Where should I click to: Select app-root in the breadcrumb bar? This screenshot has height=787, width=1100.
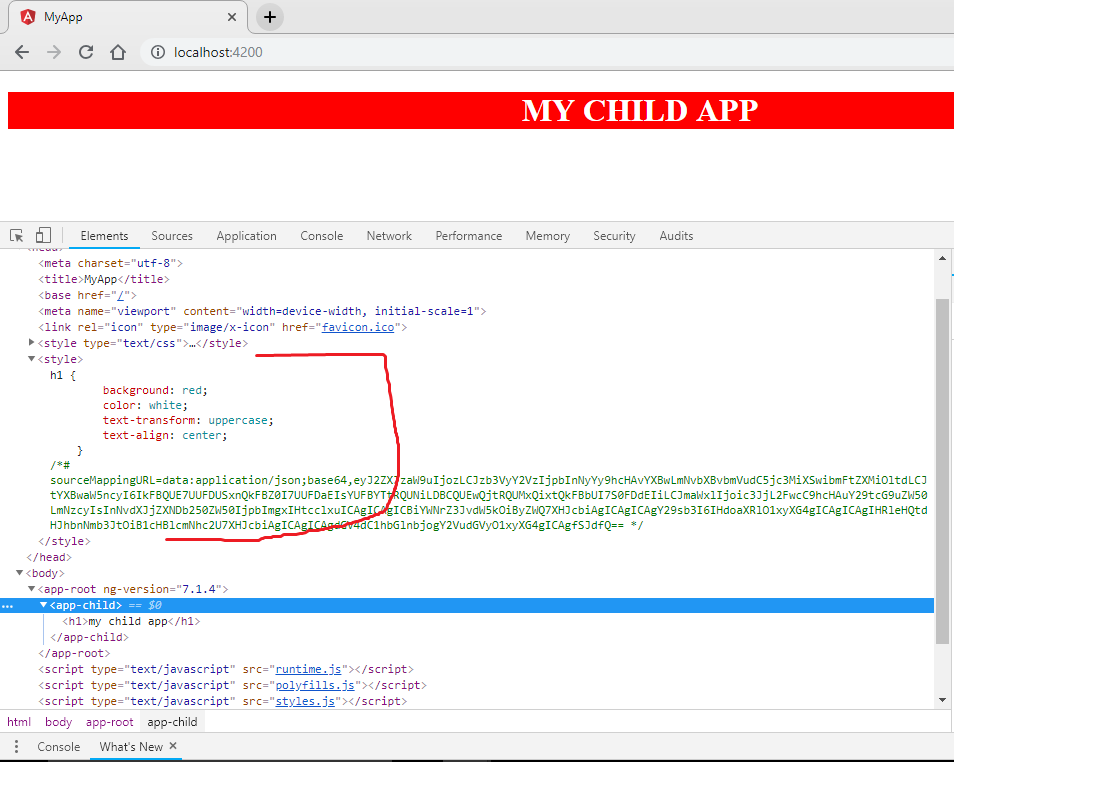(x=109, y=722)
